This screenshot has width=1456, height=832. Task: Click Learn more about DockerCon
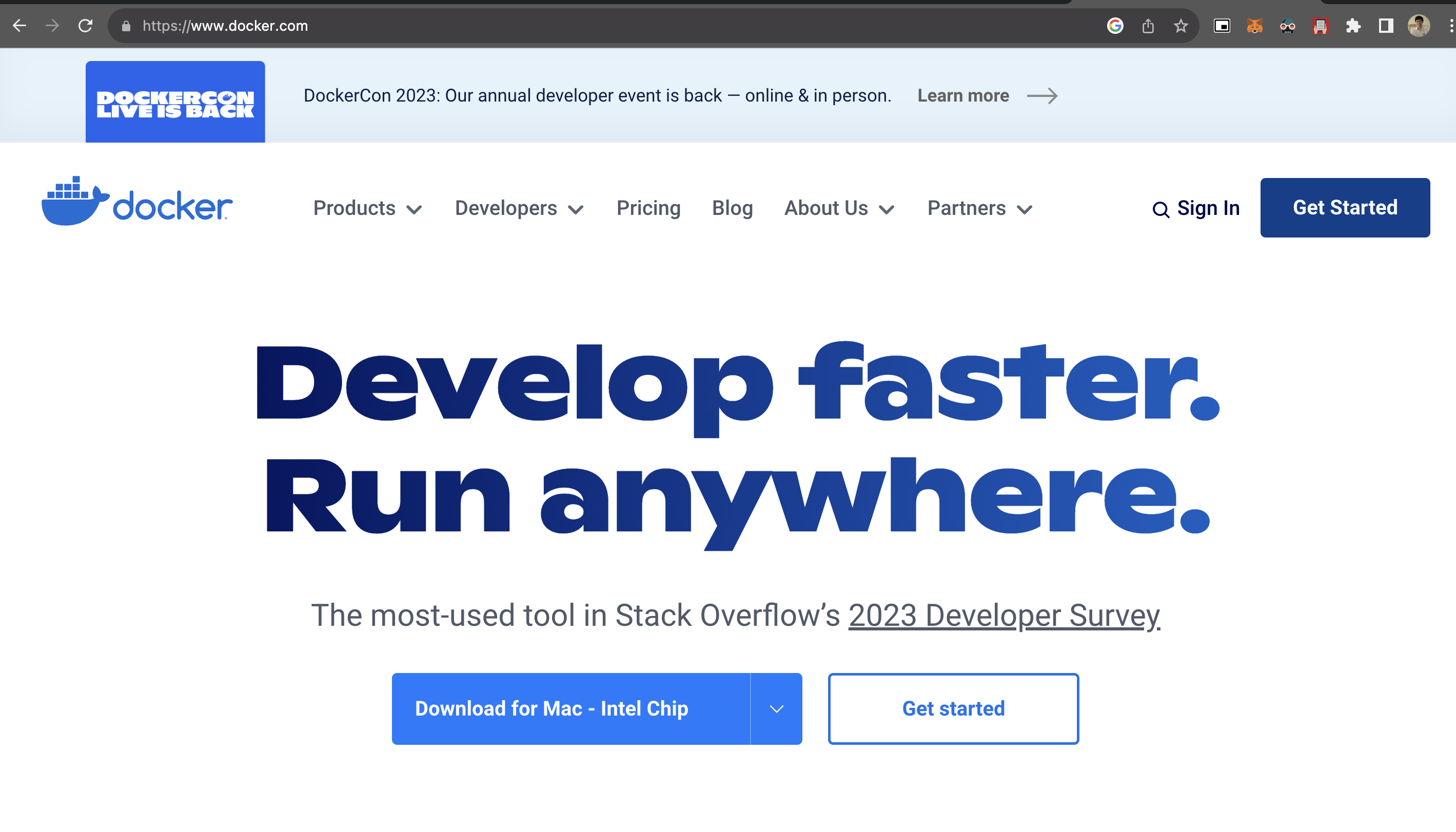(x=963, y=95)
